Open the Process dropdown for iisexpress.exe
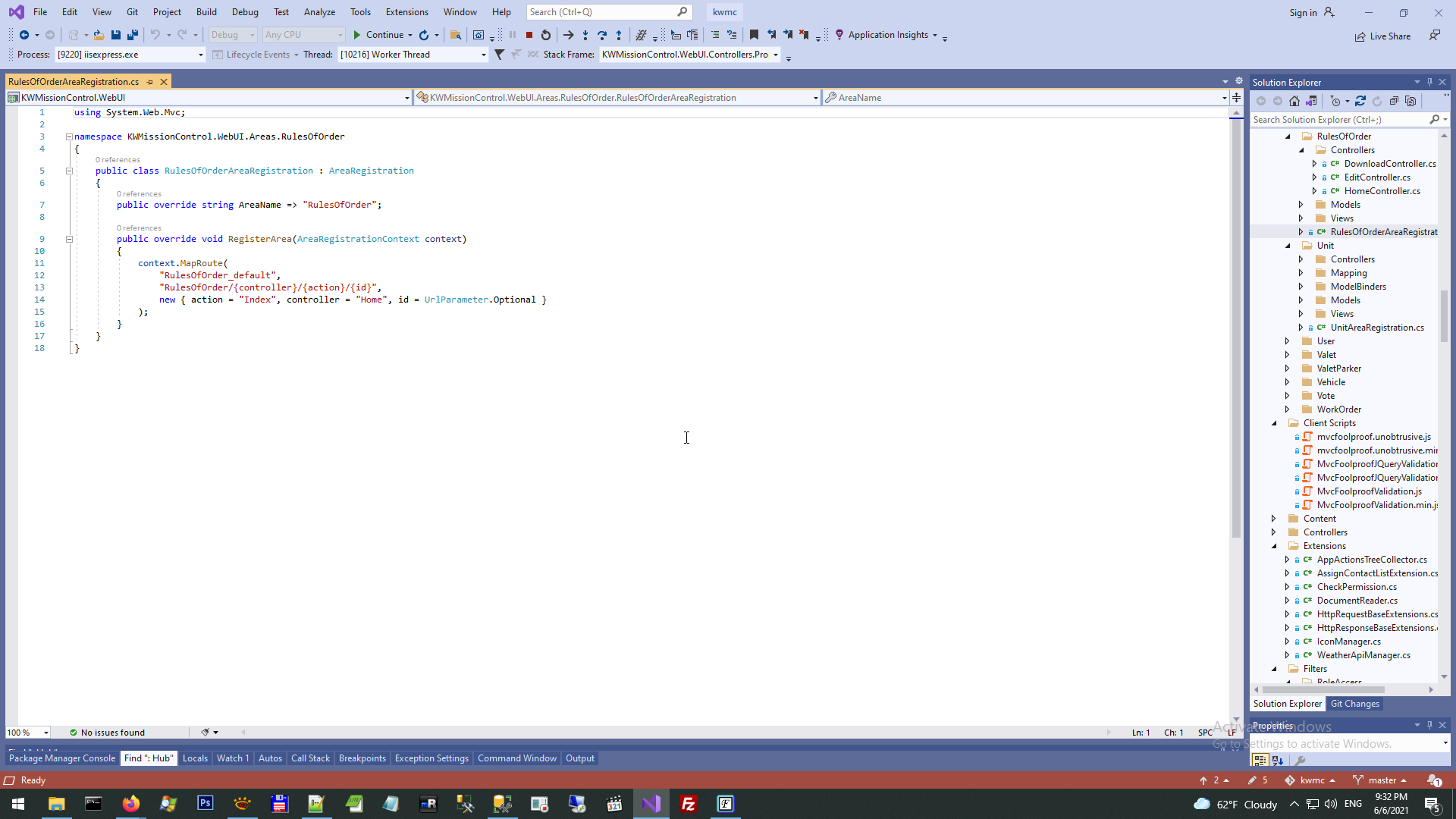Viewport: 1456px width, 819px height. pos(200,55)
